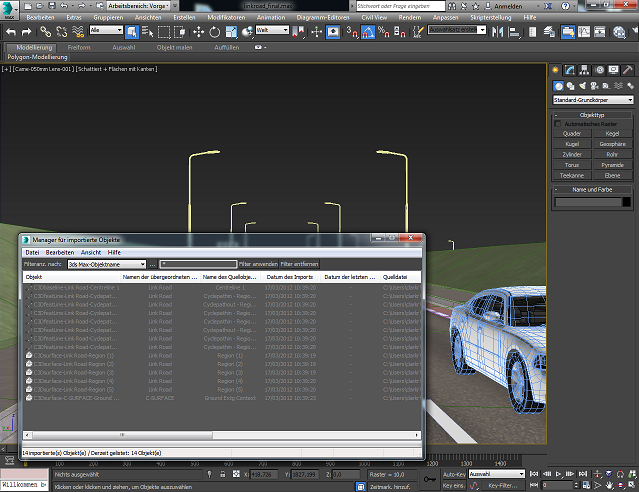This screenshot has height=492, width=639.
Task: Collapse the Objekttyp rollout
Action: (x=593, y=115)
